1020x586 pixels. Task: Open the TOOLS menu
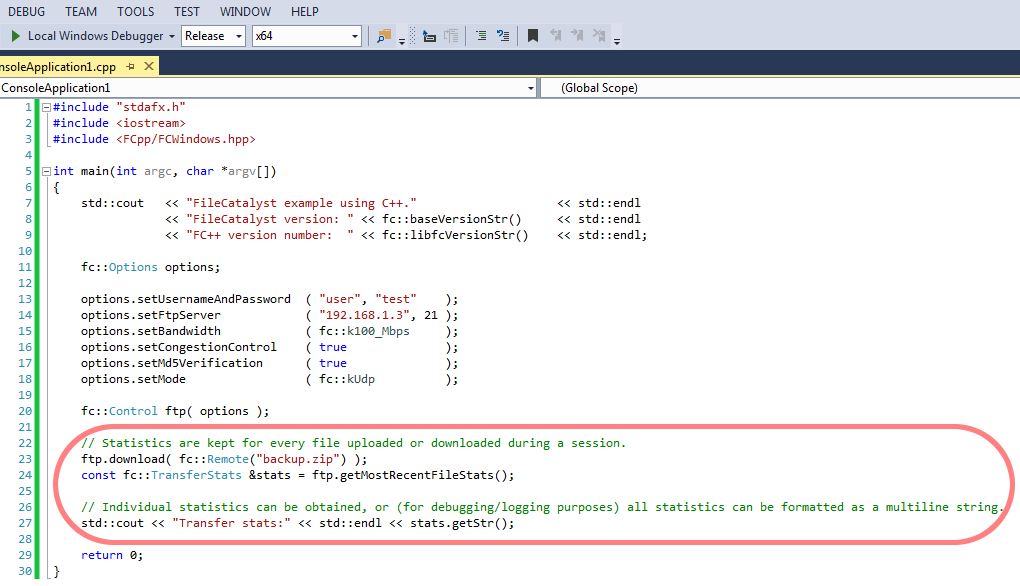pos(135,11)
